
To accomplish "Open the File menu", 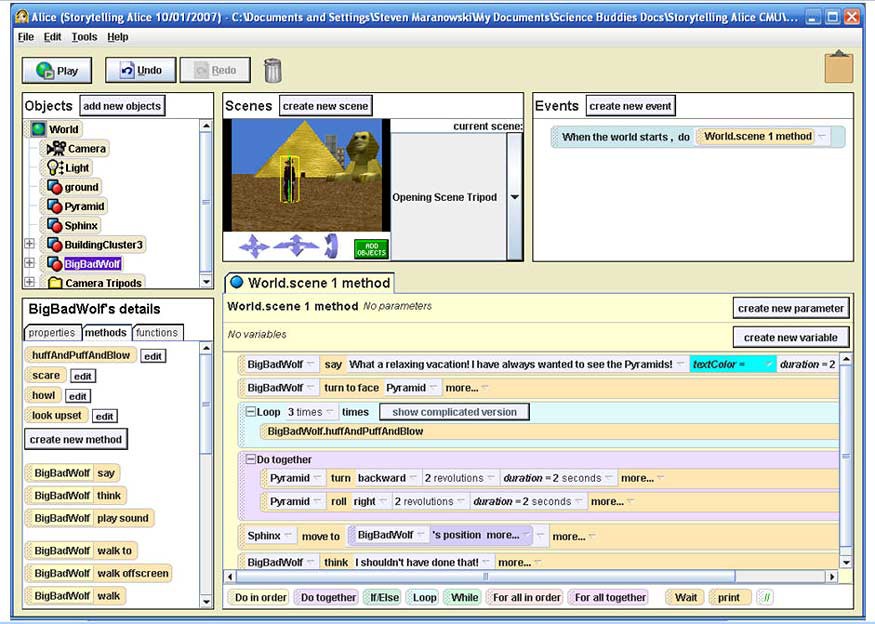I will [26, 37].
